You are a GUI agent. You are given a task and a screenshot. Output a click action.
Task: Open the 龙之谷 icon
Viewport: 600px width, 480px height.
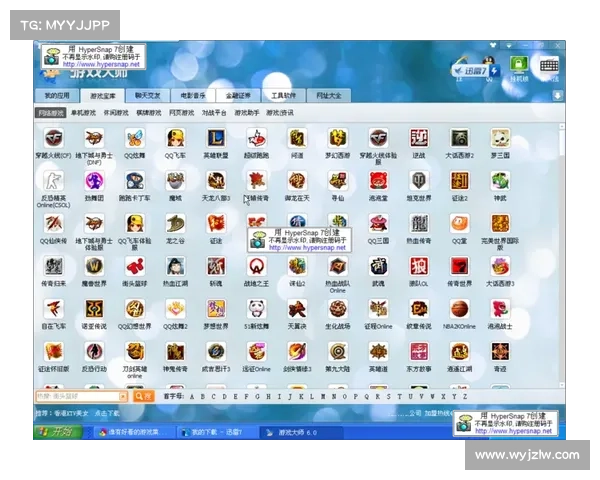pos(175,224)
